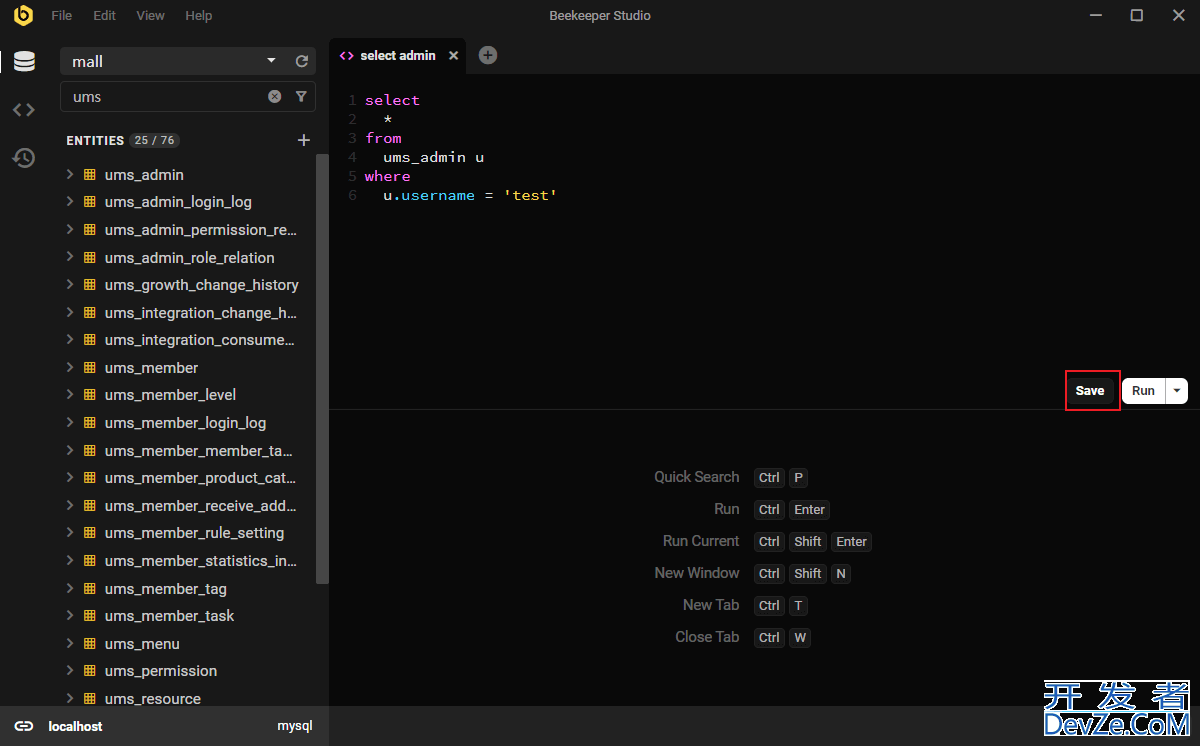This screenshot has width=1200, height=746.
Task: Click the ums_admin_login_log table icon
Action: pos(89,202)
